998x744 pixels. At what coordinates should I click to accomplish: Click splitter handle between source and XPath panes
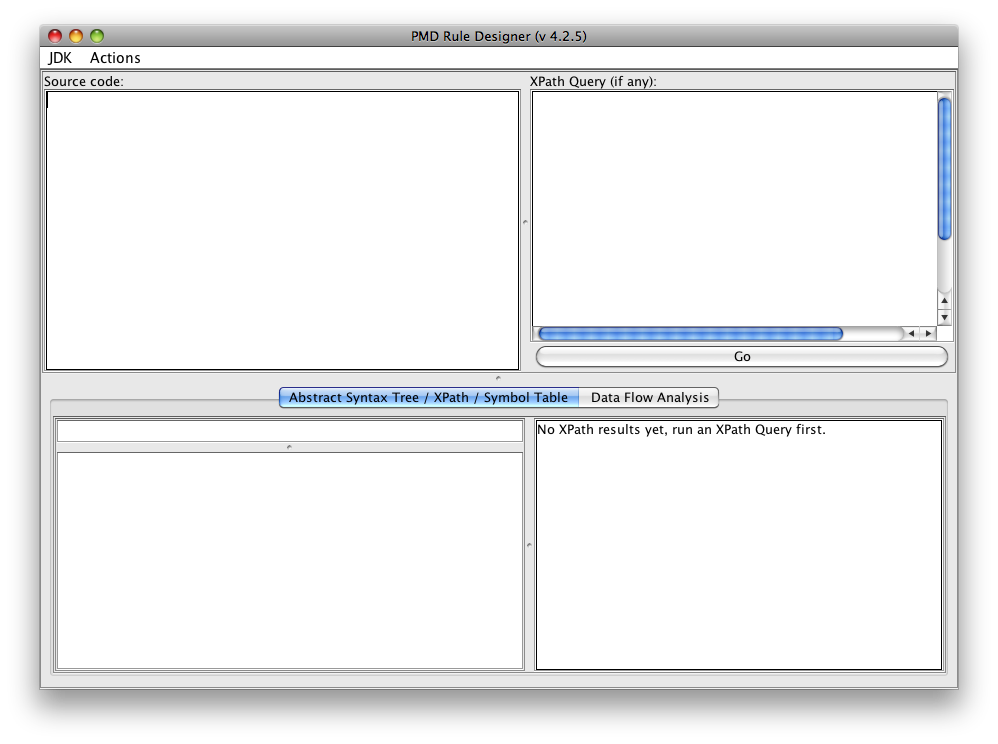525,222
